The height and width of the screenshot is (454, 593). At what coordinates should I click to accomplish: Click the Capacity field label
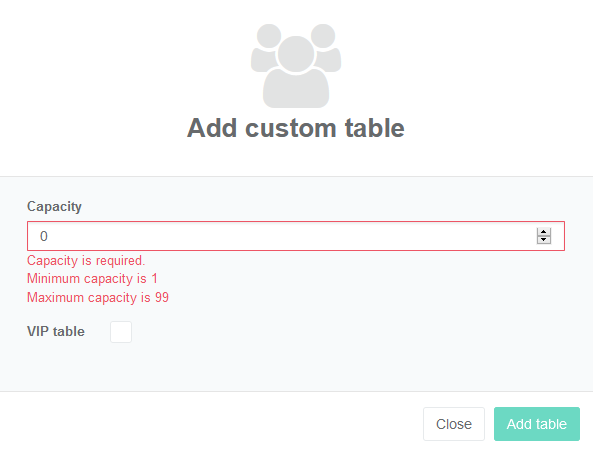(54, 207)
